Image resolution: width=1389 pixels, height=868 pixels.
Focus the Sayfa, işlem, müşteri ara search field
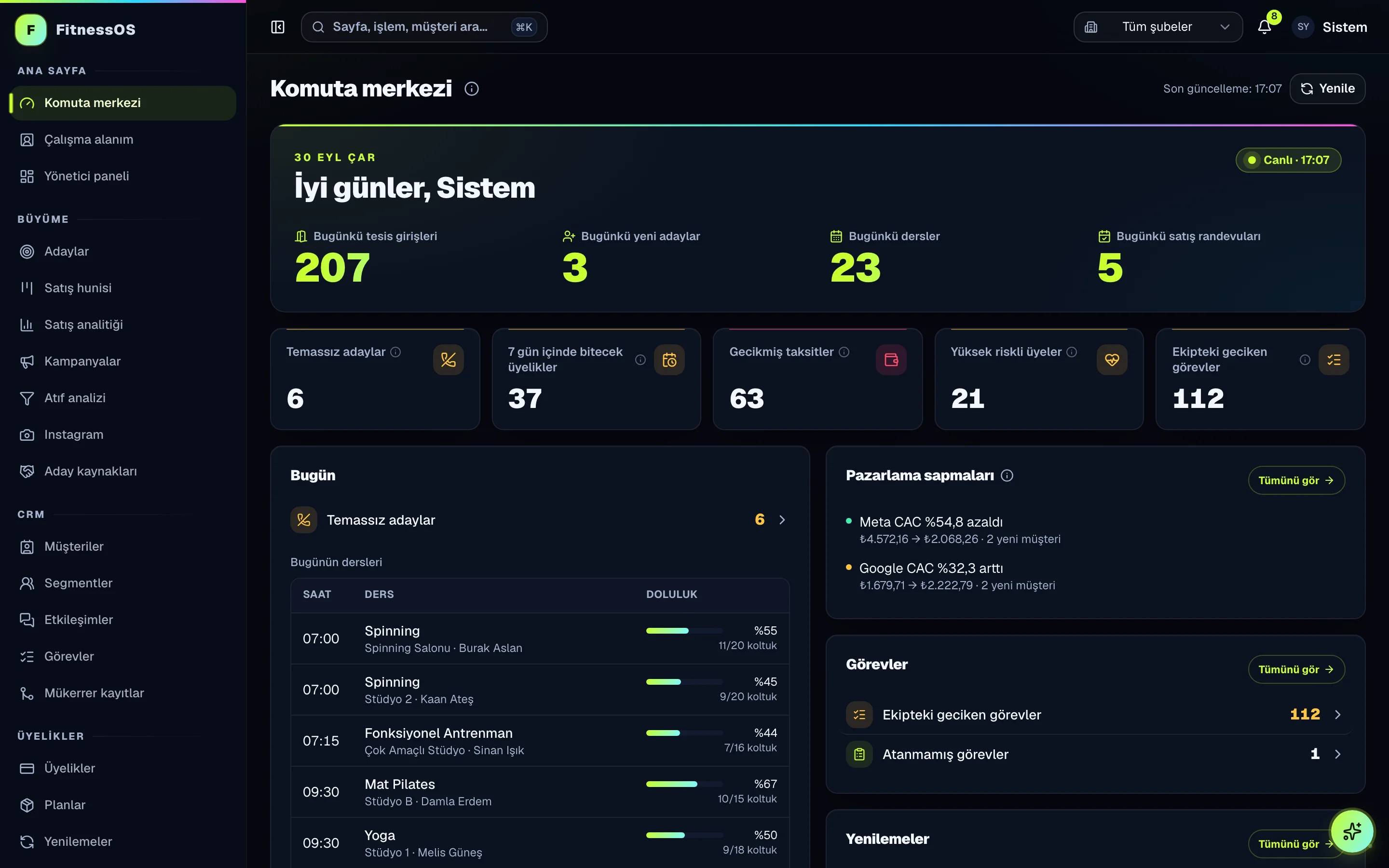pyautogui.click(x=423, y=27)
